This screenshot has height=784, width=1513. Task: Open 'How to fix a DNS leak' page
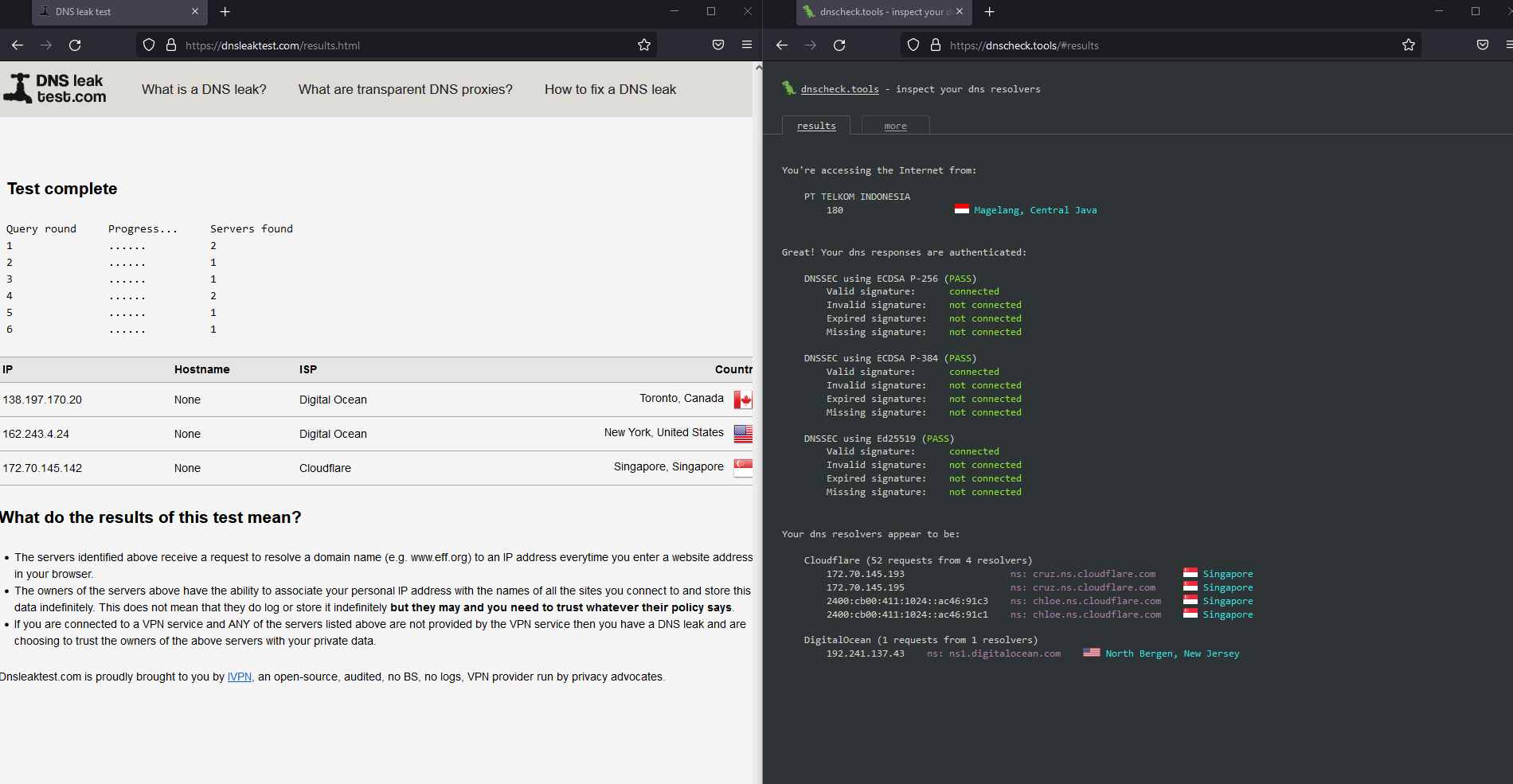pos(610,89)
